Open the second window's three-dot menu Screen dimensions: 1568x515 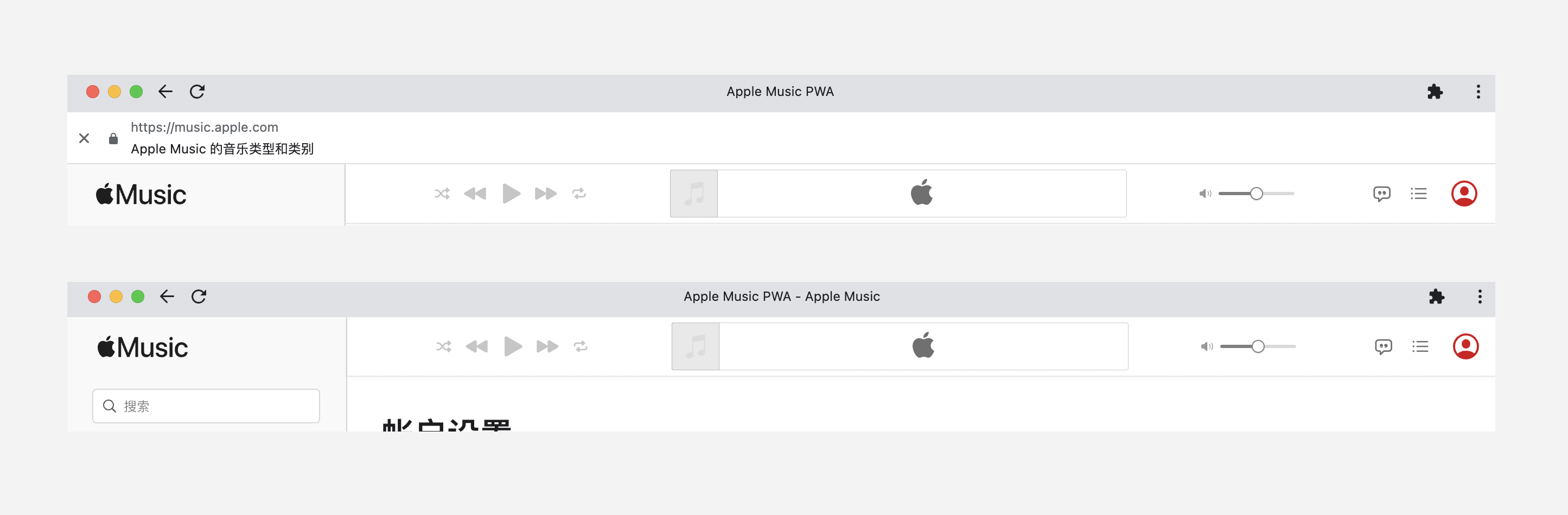(x=1480, y=296)
